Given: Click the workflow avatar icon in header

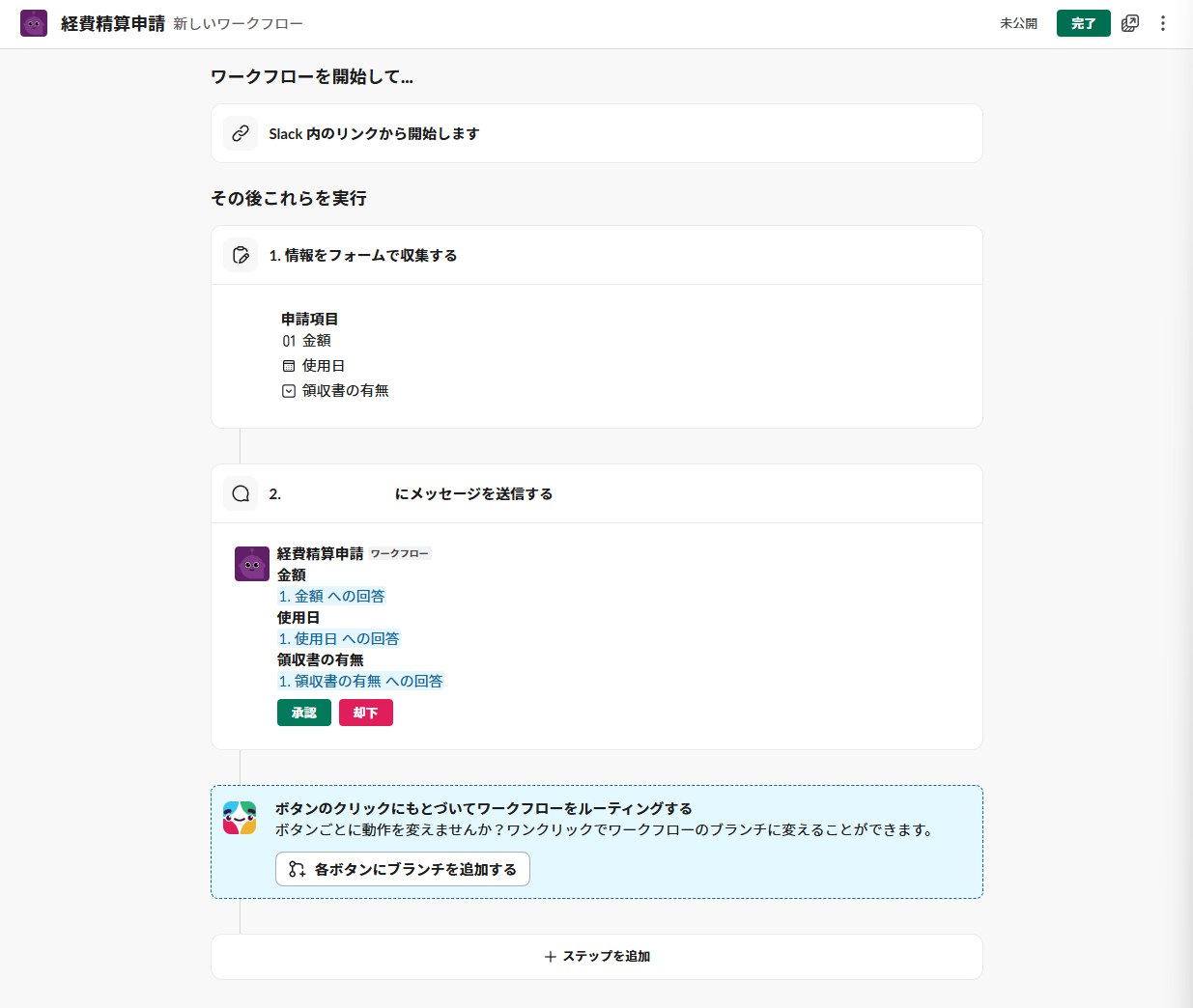Looking at the screenshot, I should [x=34, y=23].
